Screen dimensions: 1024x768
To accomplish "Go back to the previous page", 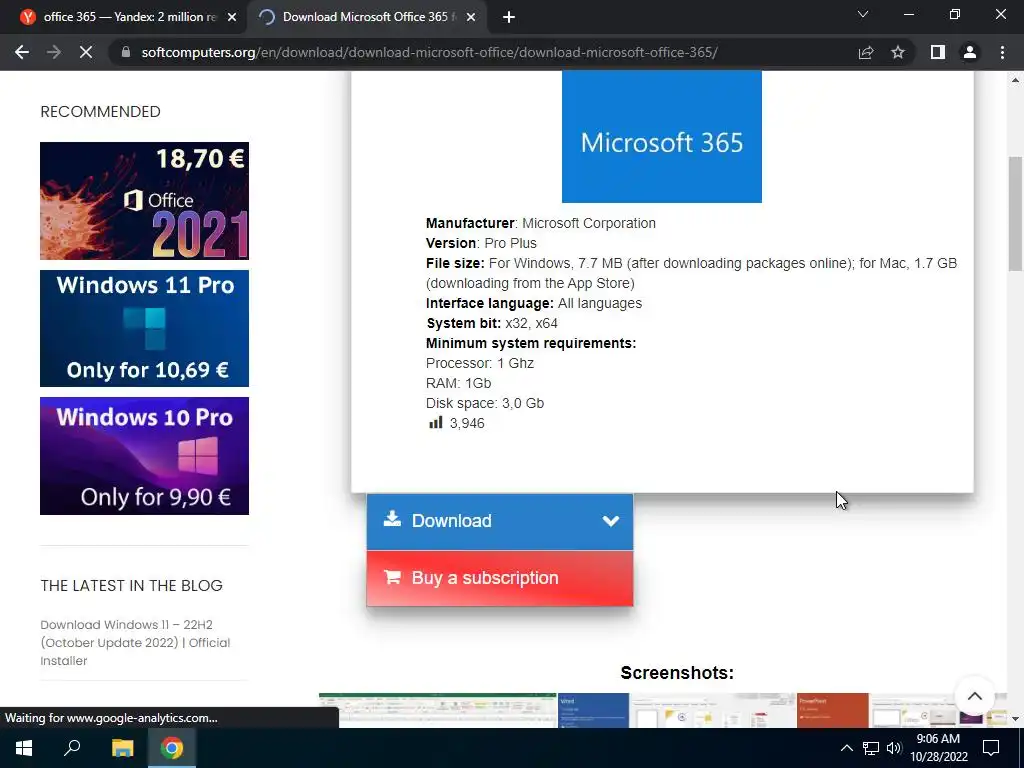I will pos(22,52).
